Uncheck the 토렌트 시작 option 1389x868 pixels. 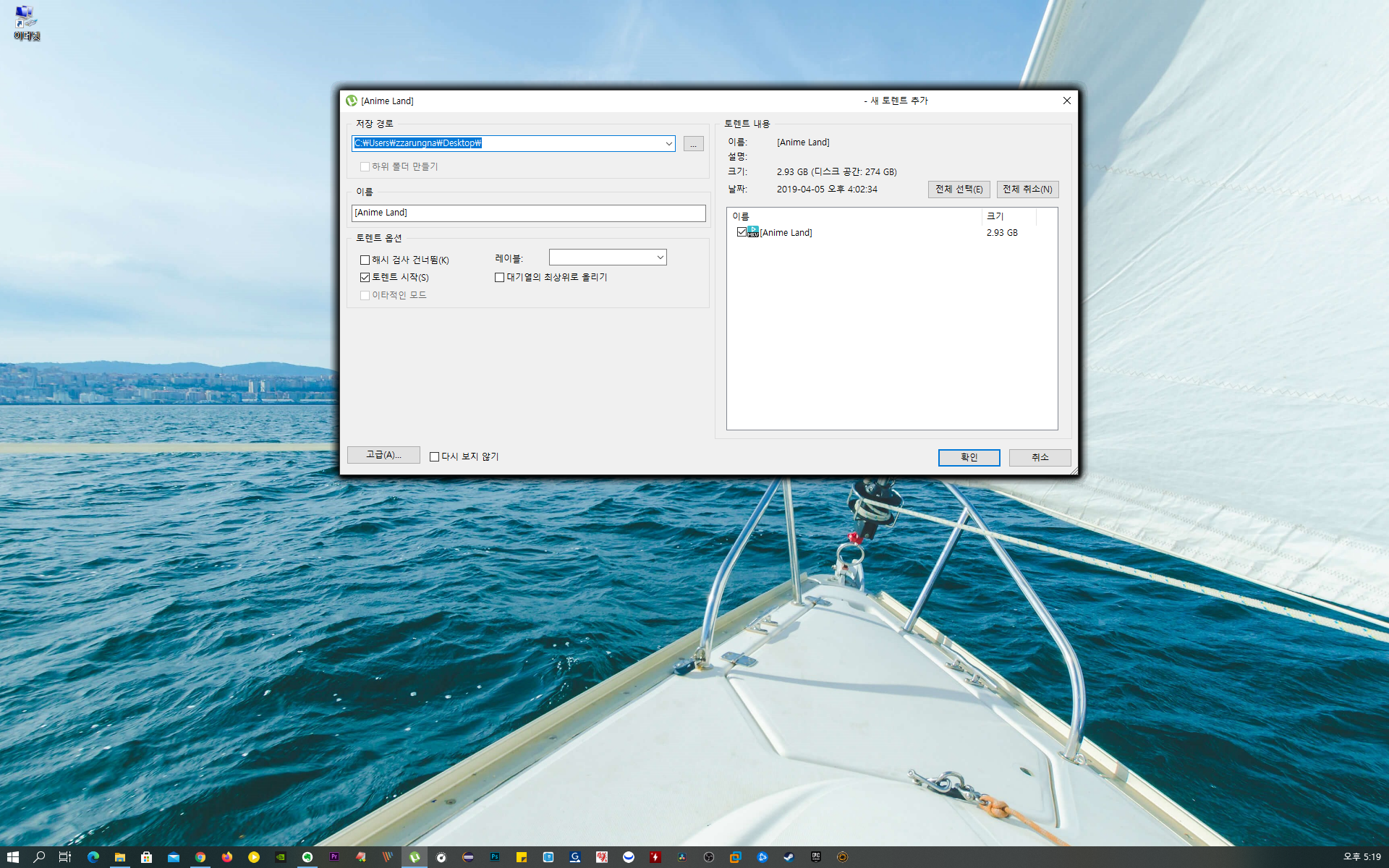click(365, 278)
